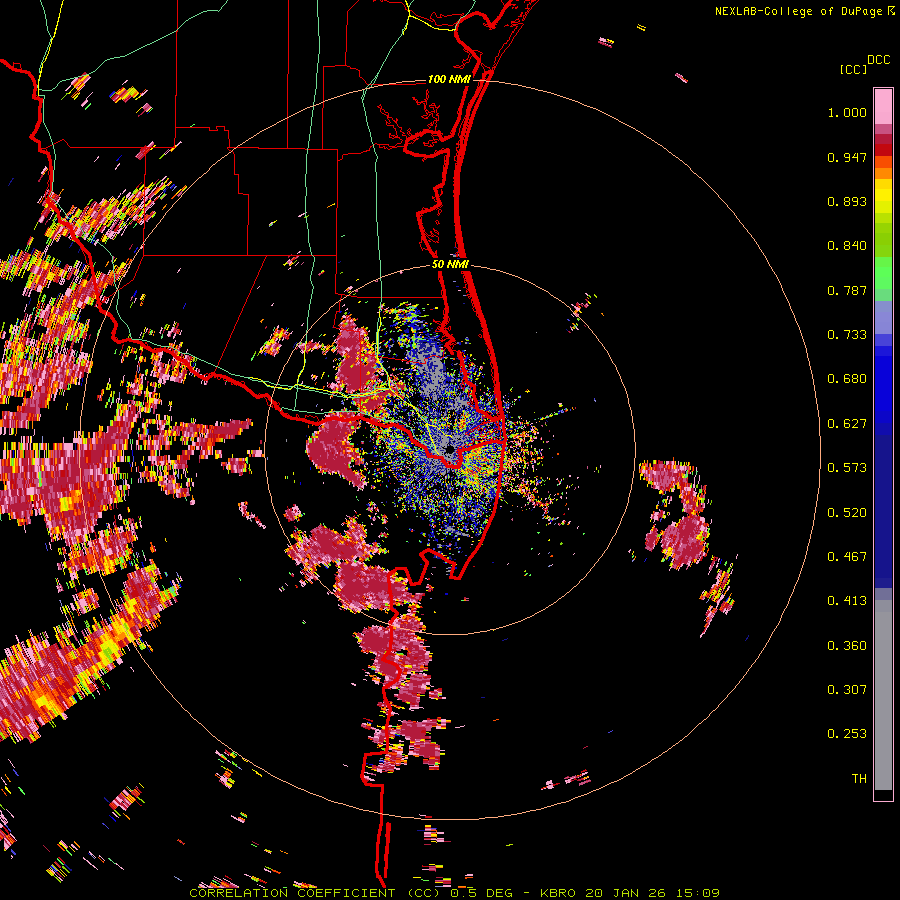Image resolution: width=900 pixels, height=900 pixels.
Task: Click the 0.573 legend value
Action: click(847, 468)
